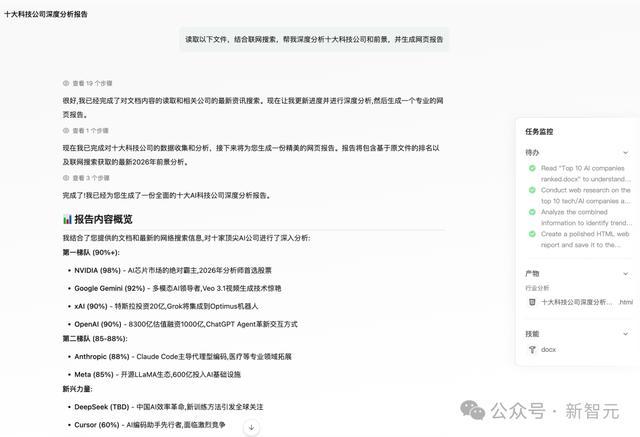Click green check for 'Conduct web research' task
The image size is (640, 437).
click(532, 190)
